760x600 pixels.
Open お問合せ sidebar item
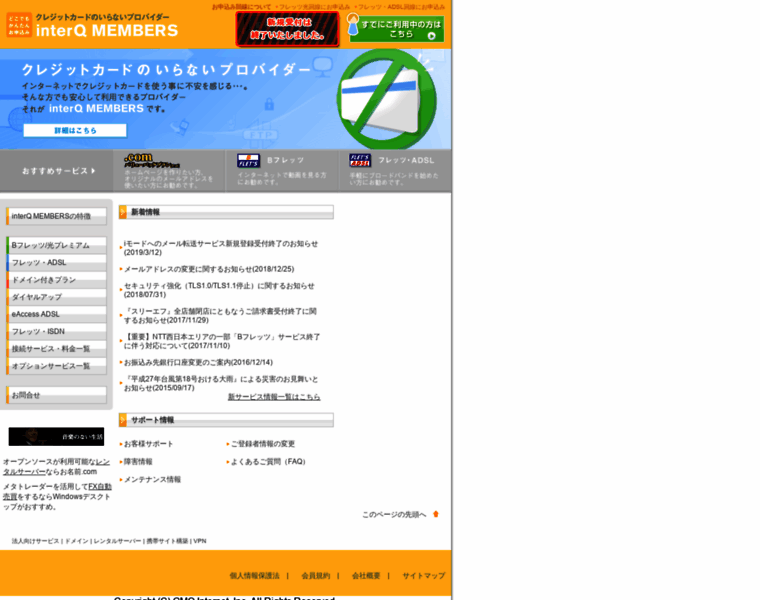coord(56,395)
